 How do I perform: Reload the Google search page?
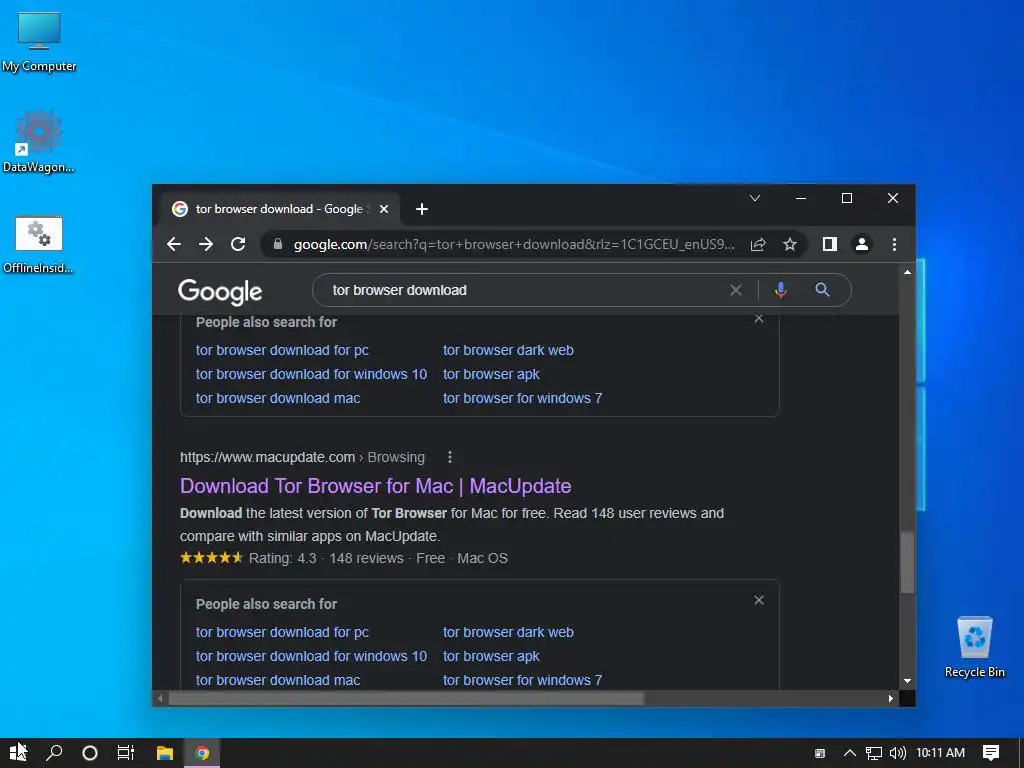click(238, 244)
